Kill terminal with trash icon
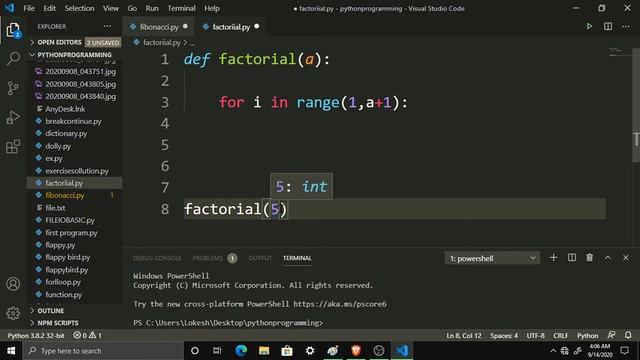 point(589,258)
